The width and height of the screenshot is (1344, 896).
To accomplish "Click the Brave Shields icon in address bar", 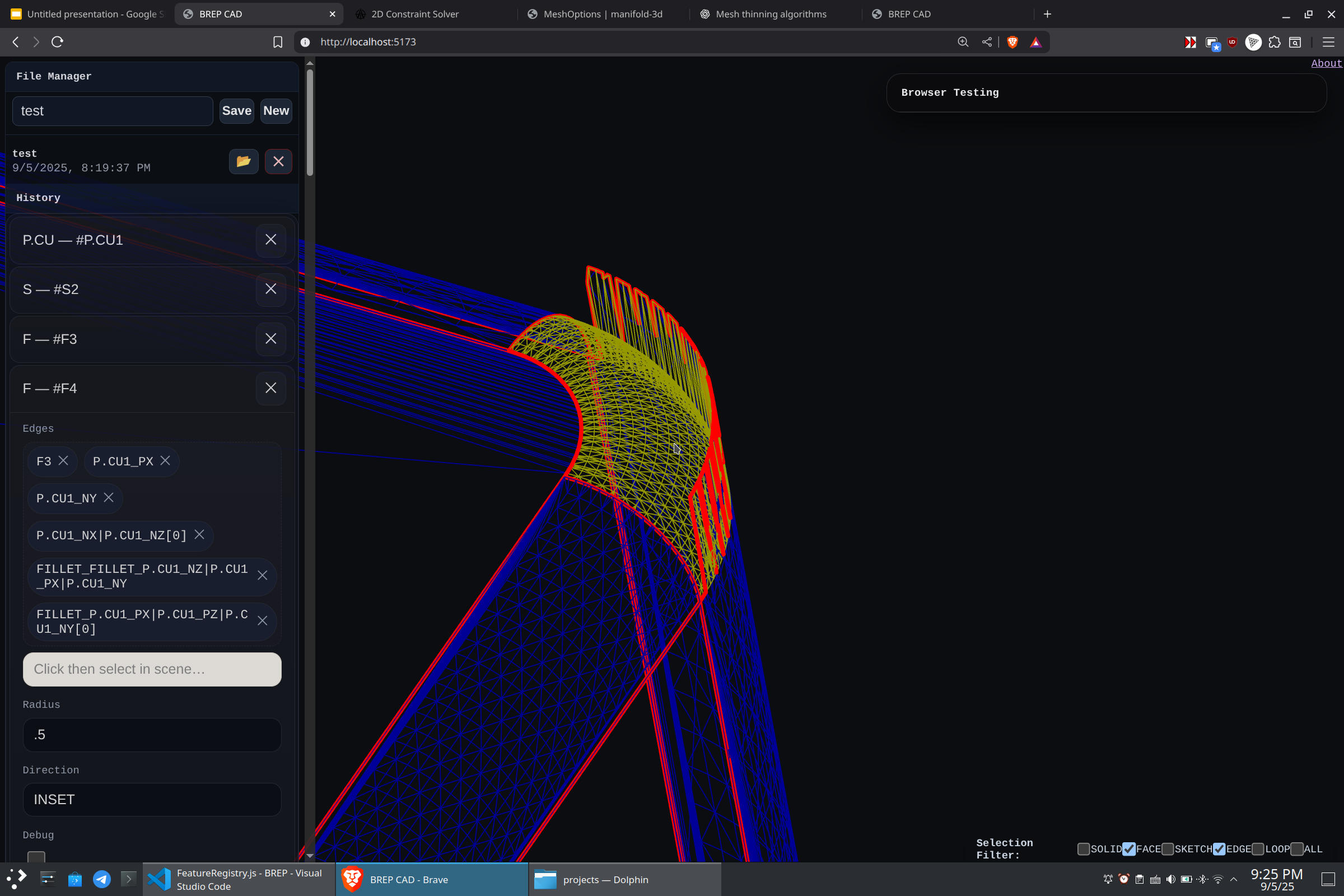I will [1012, 41].
